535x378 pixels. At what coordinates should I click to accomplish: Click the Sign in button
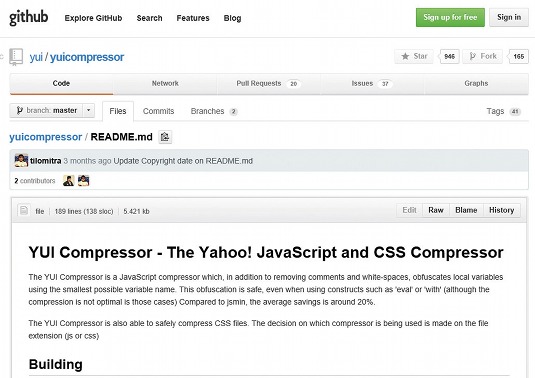(509, 17)
